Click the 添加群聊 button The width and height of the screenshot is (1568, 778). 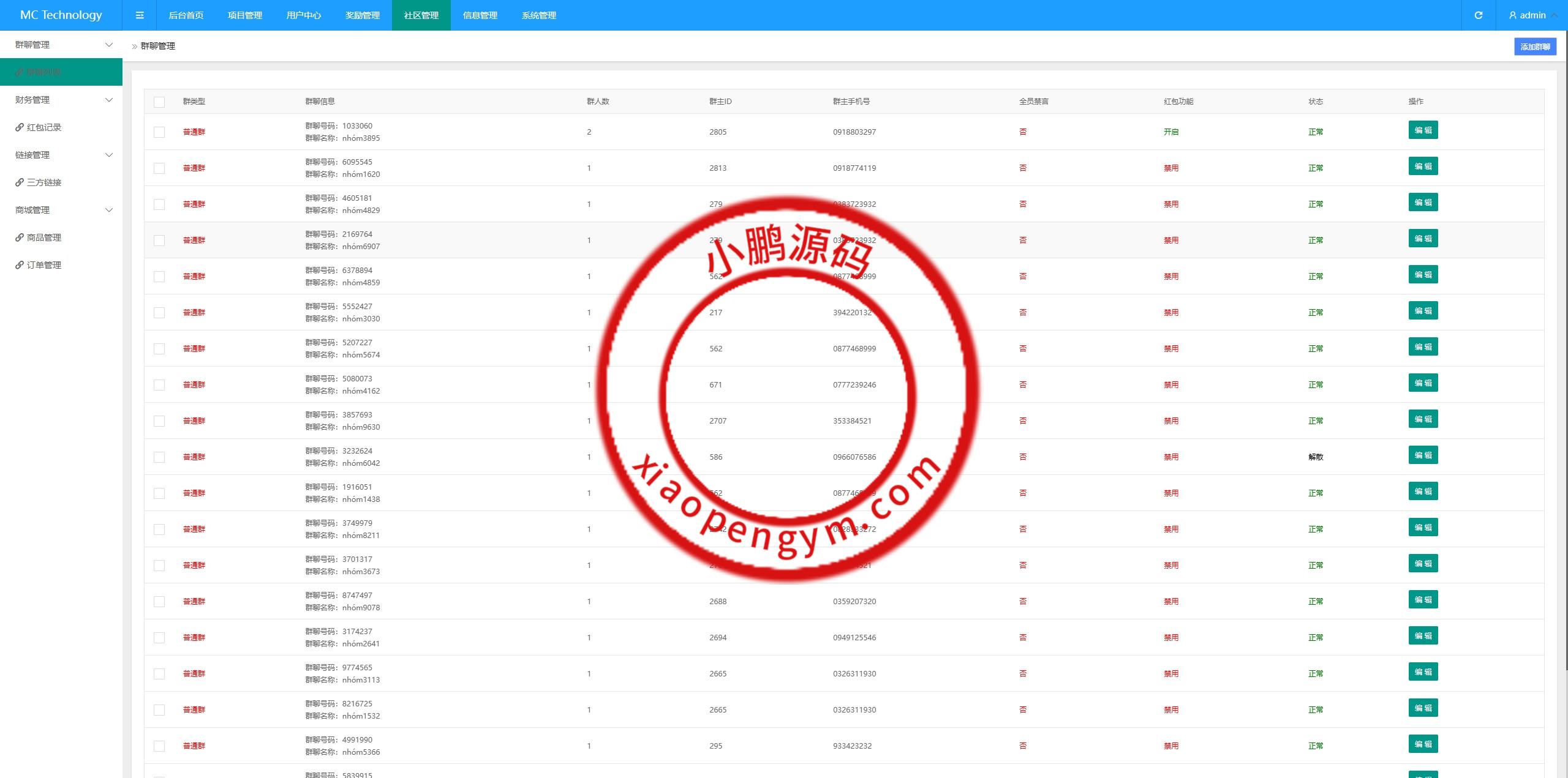tap(1535, 47)
